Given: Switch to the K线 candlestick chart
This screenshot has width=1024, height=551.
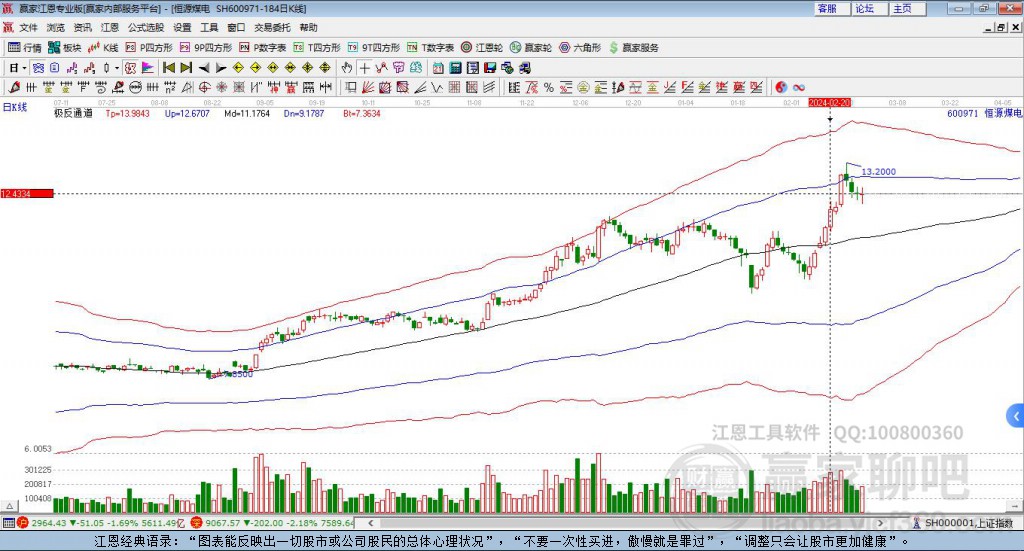Looking at the screenshot, I should click(x=103, y=48).
